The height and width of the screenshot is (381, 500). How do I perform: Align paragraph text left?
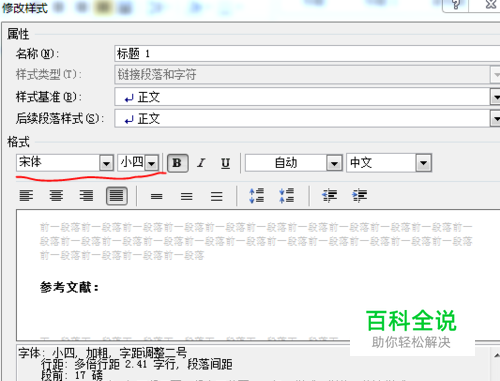click(x=26, y=196)
